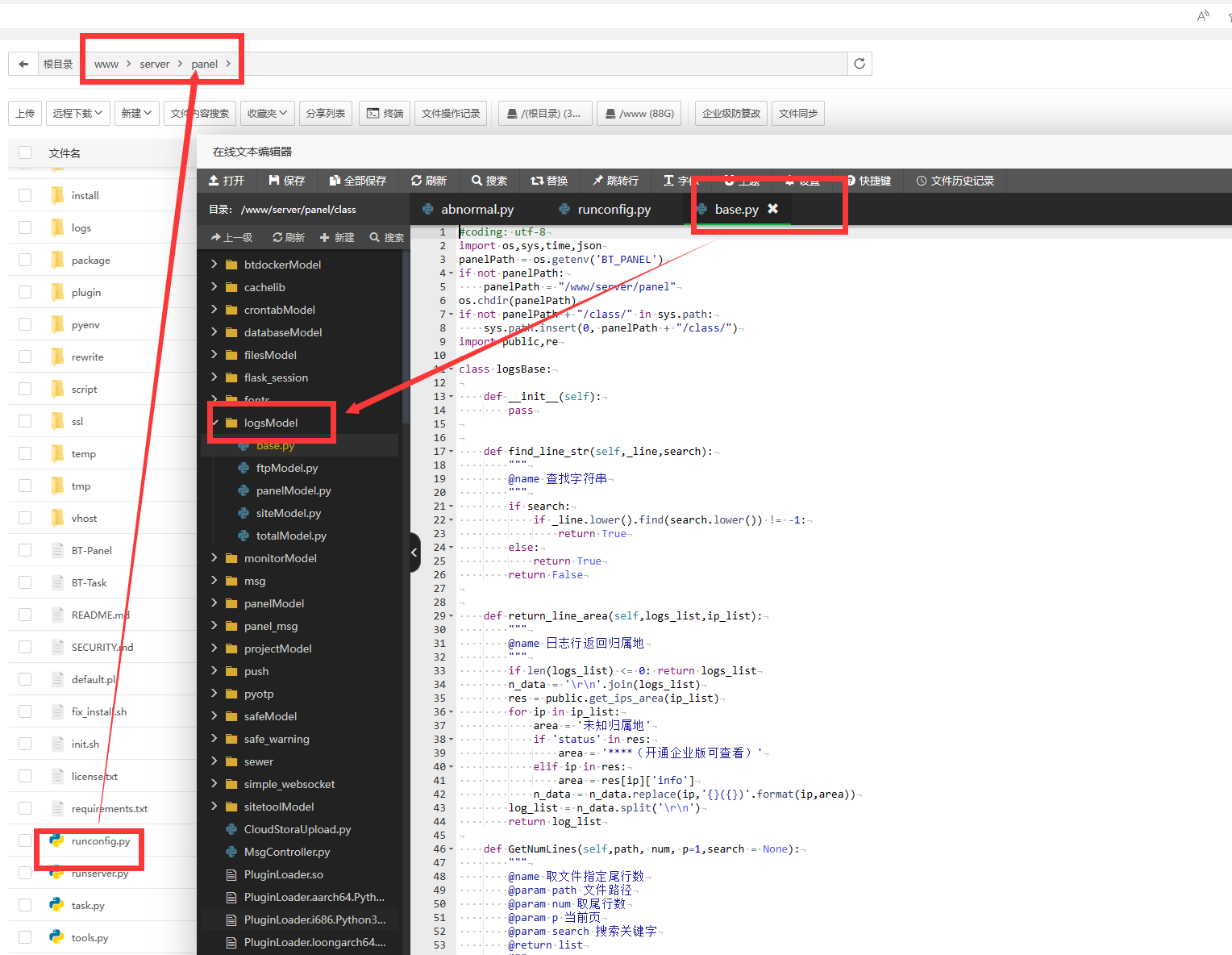Open the 新建 dropdown in file manager
This screenshot has width=1232, height=955.
[136, 113]
